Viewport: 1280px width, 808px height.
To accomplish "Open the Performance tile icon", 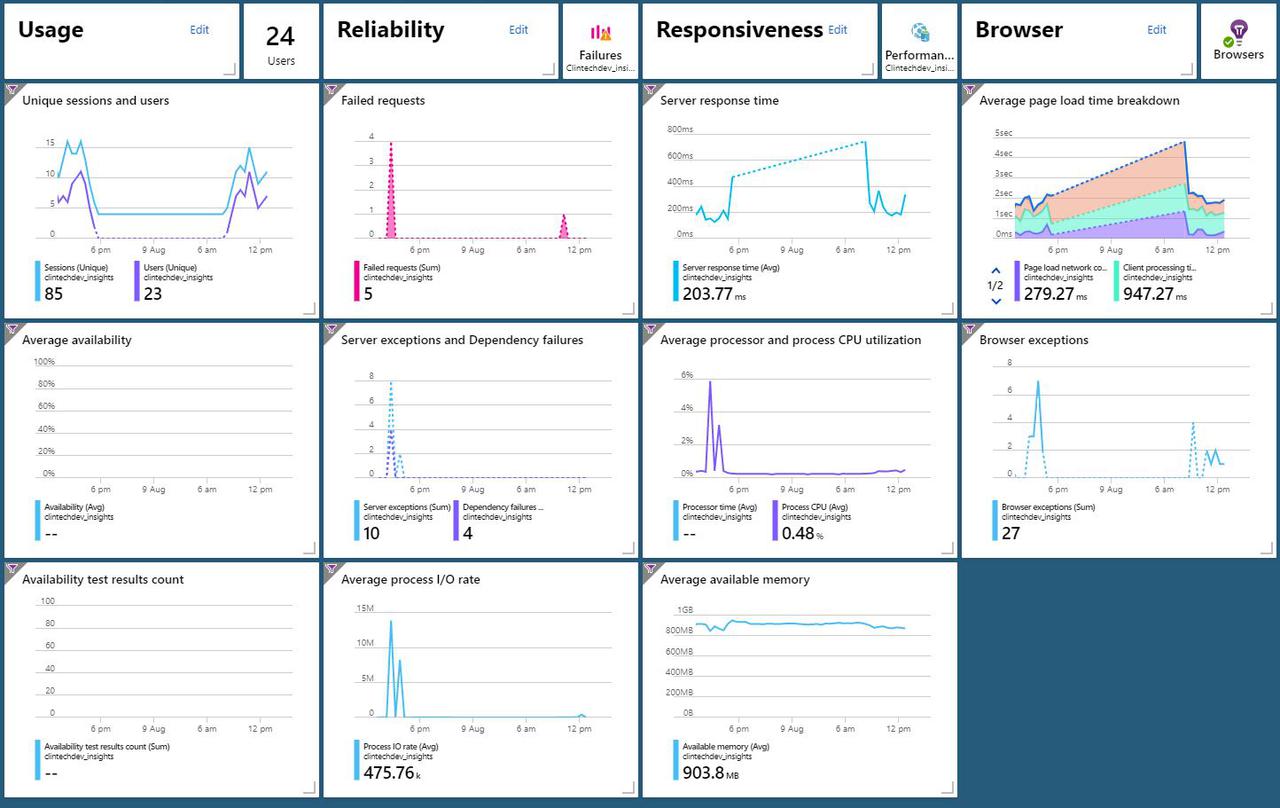I will pyautogui.click(x=920, y=34).
